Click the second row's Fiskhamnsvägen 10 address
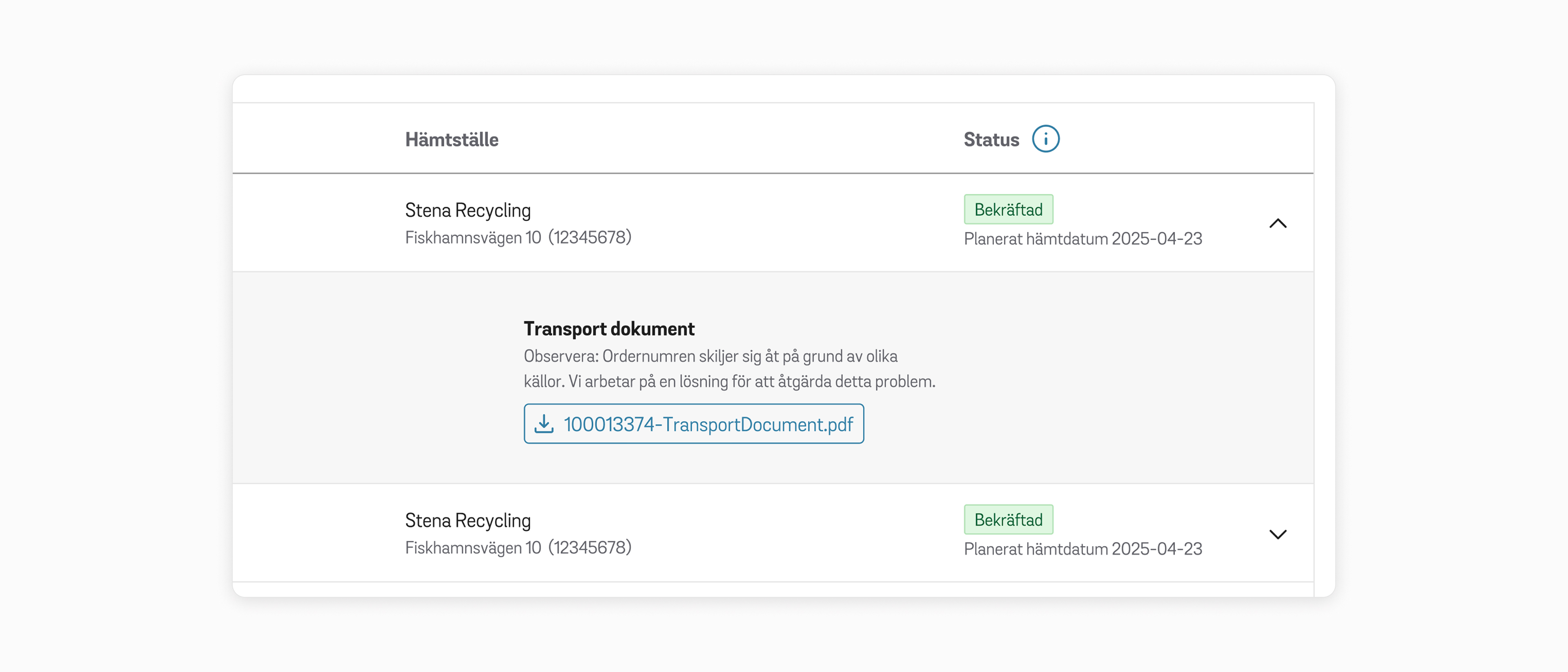Viewport: 1568px width, 672px height. tap(473, 548)
